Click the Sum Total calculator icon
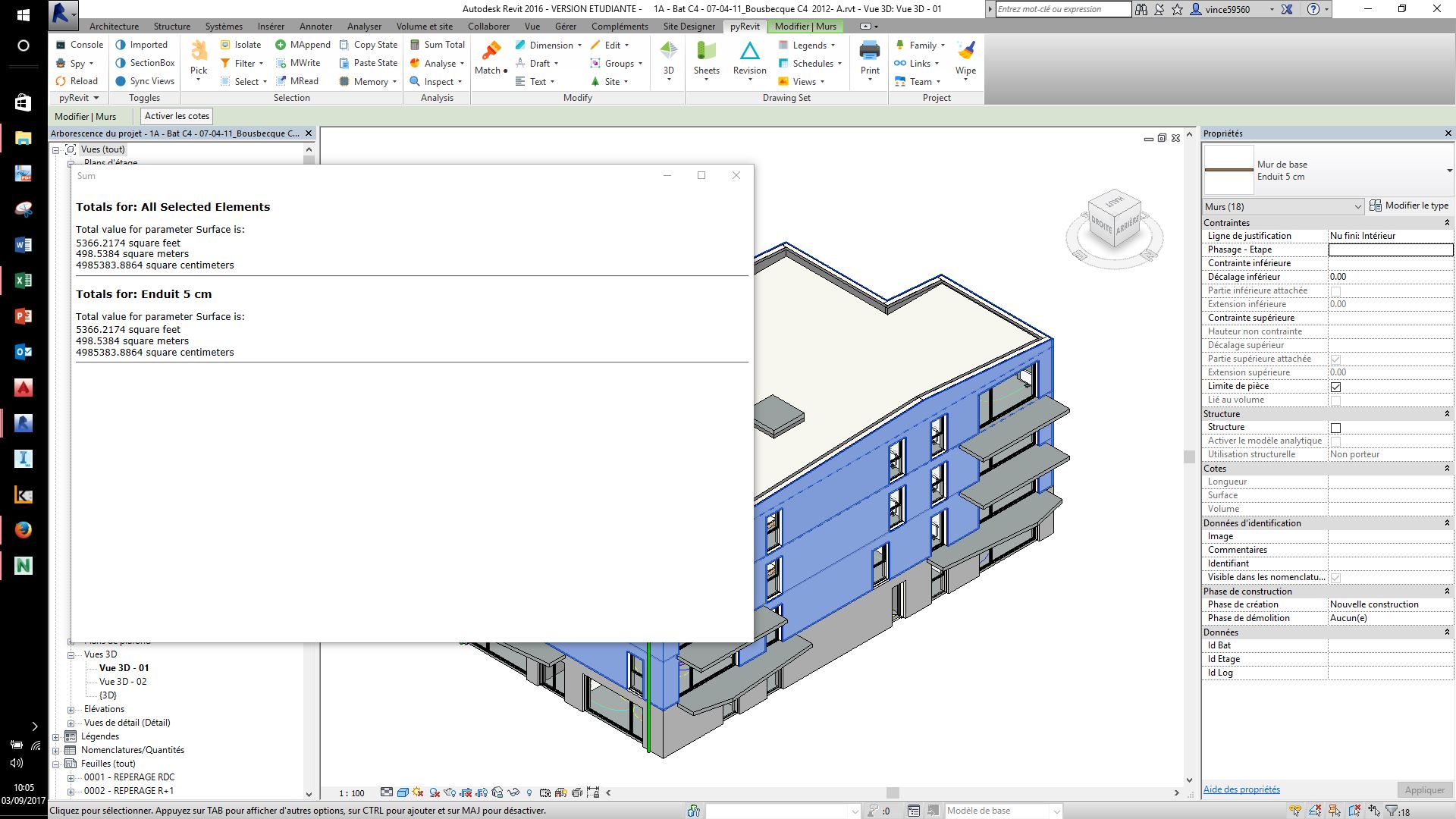The height and width of the screenshot is (819, 1456). pyautogui.click(x=415, y=45)
